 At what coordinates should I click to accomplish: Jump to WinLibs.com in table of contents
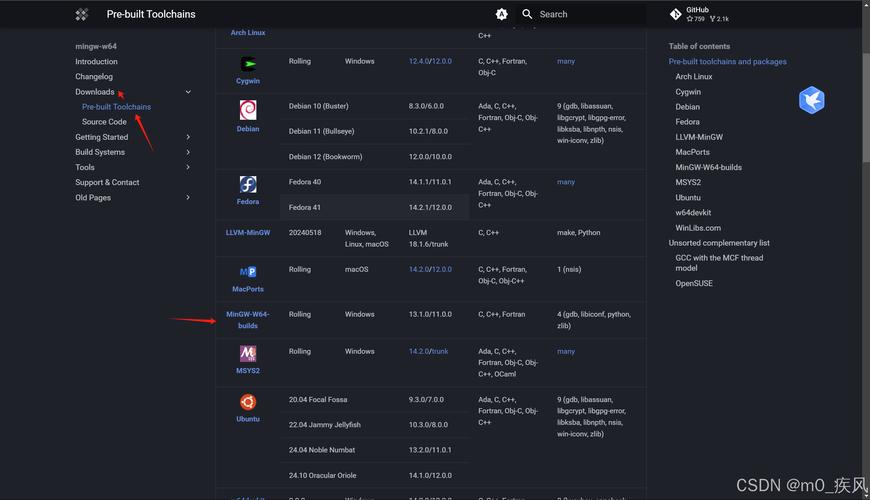coord(698,228)
